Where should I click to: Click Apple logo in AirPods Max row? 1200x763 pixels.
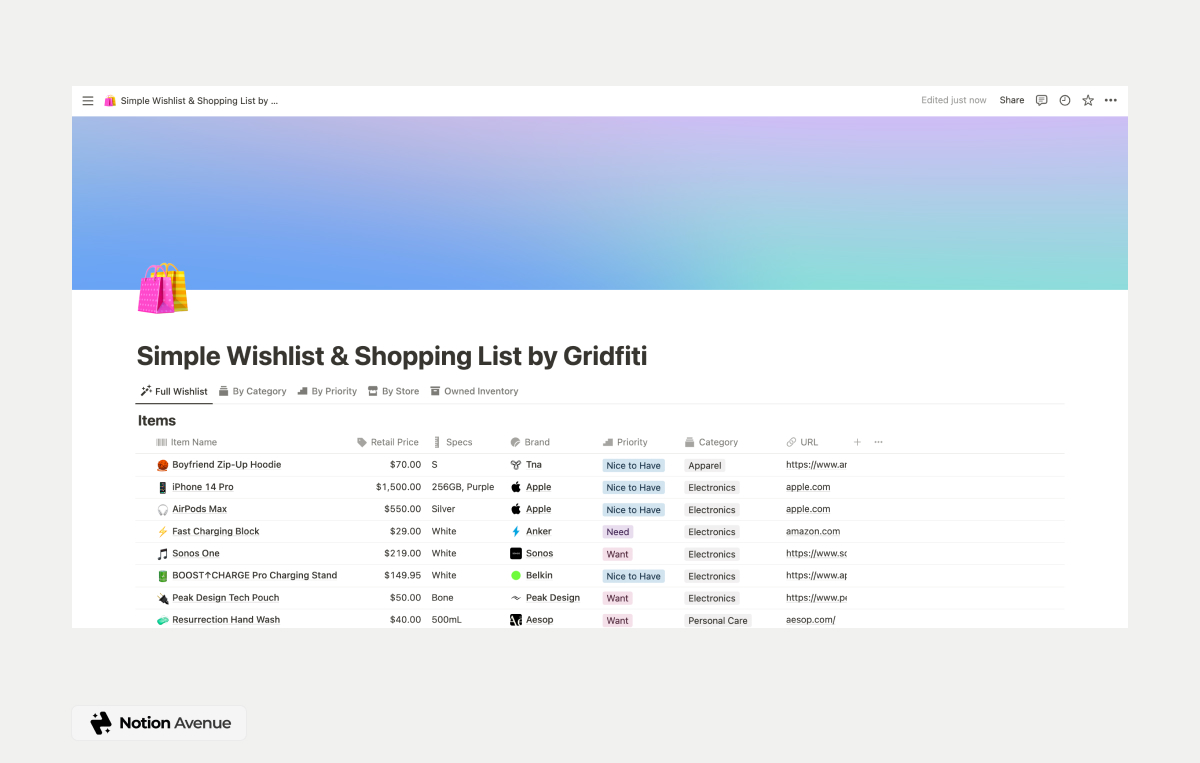516,509
